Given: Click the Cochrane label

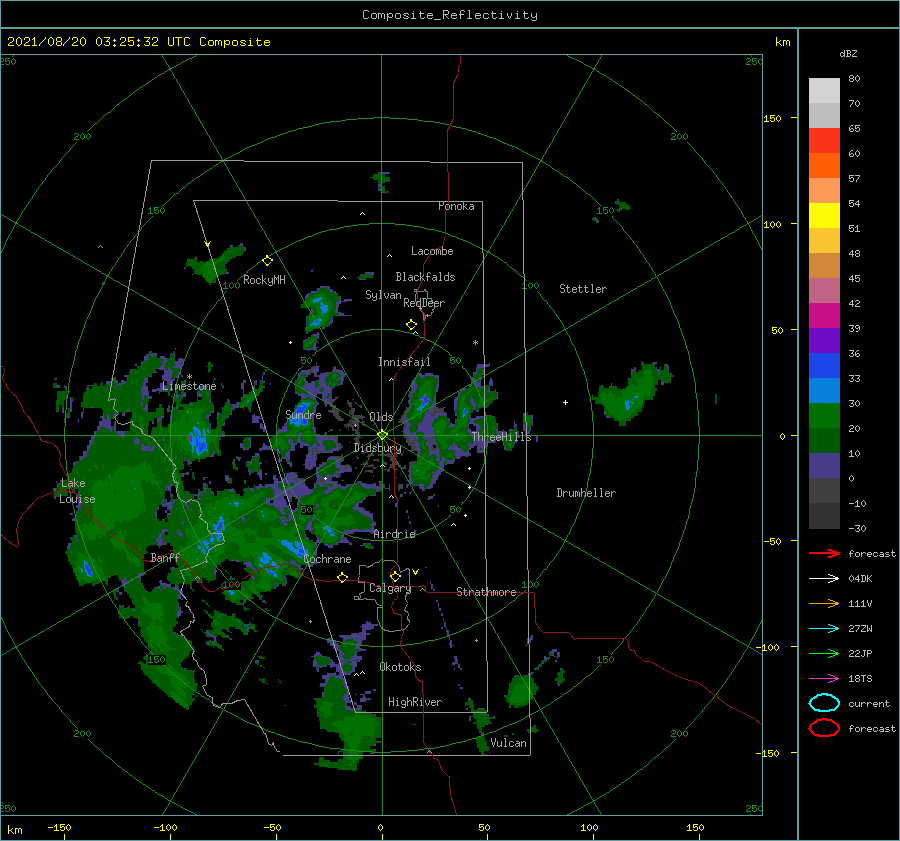Looking at the screenshot, I should (327, 559).
